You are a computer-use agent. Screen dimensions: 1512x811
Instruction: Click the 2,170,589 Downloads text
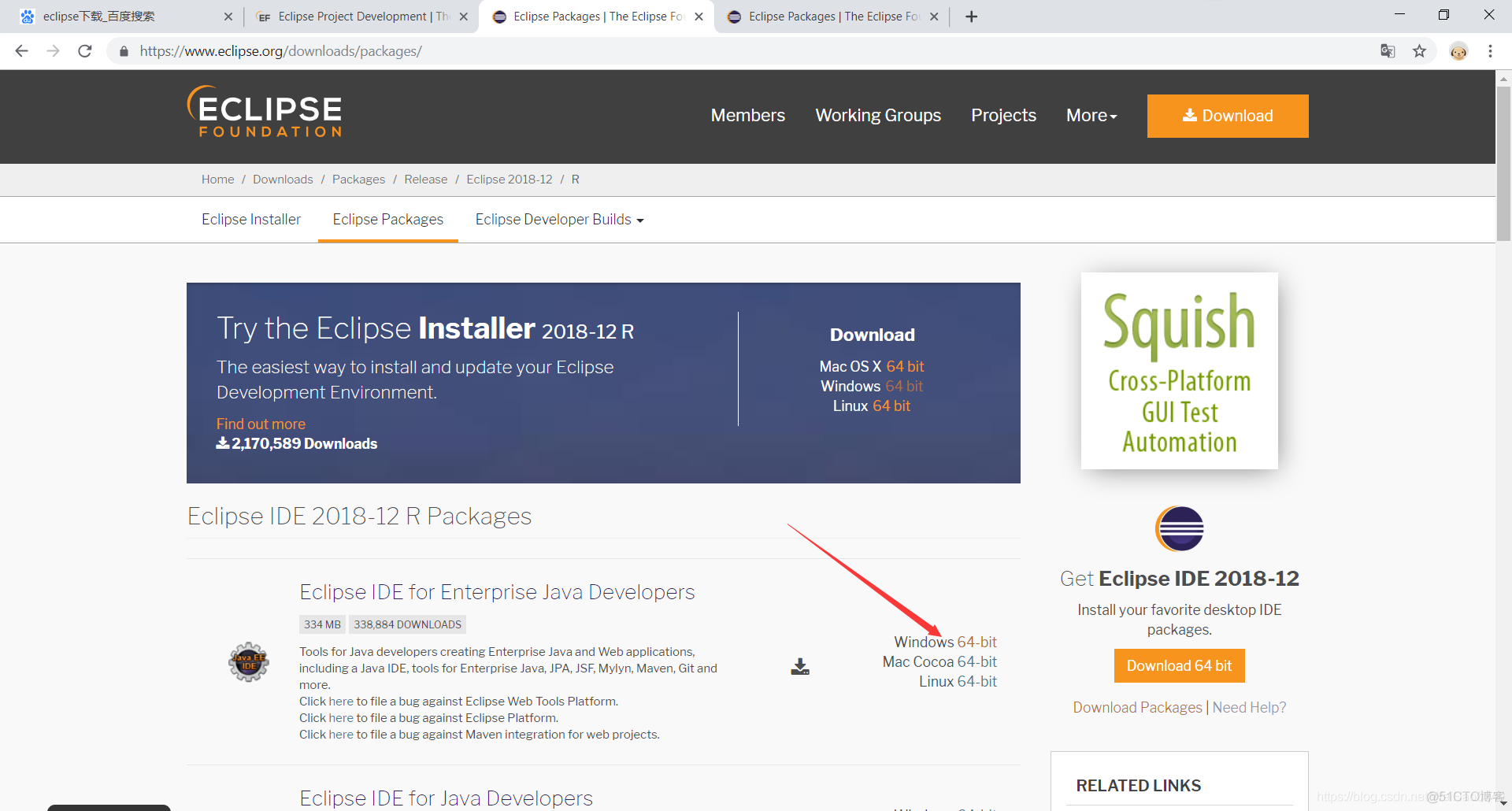tap(297, 444)
